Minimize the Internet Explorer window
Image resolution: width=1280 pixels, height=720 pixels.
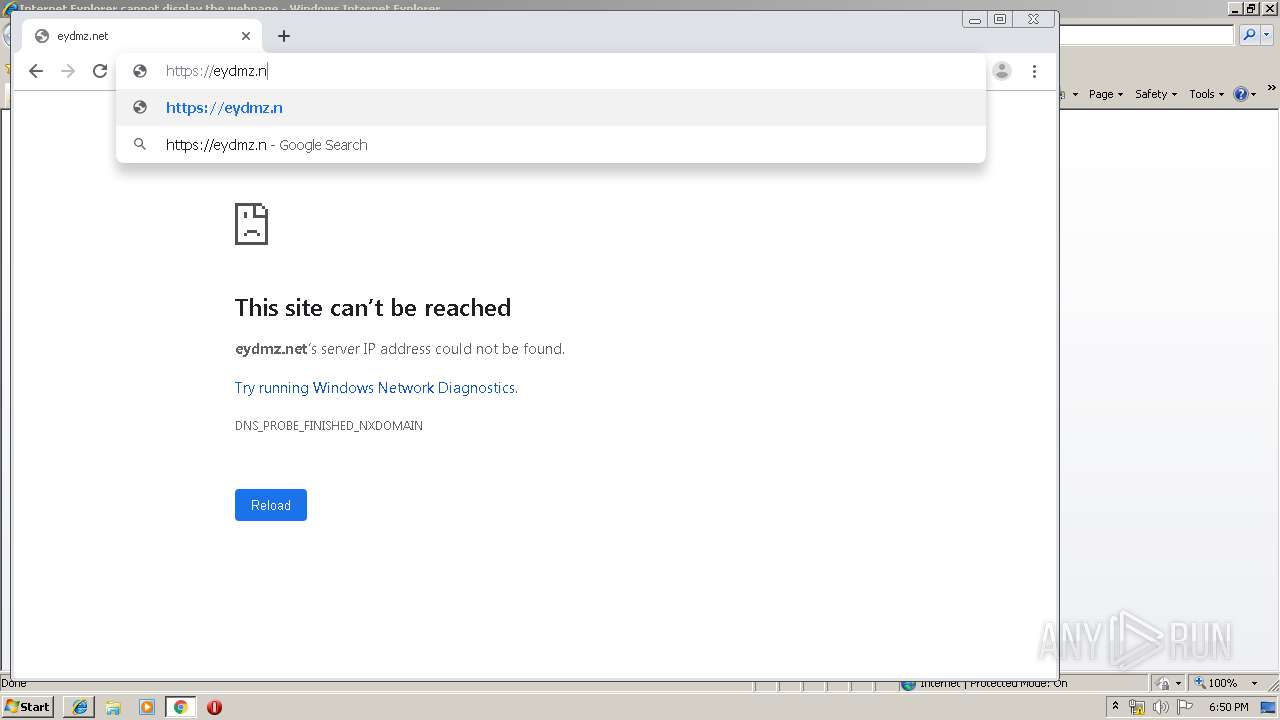click(1236, 8)
